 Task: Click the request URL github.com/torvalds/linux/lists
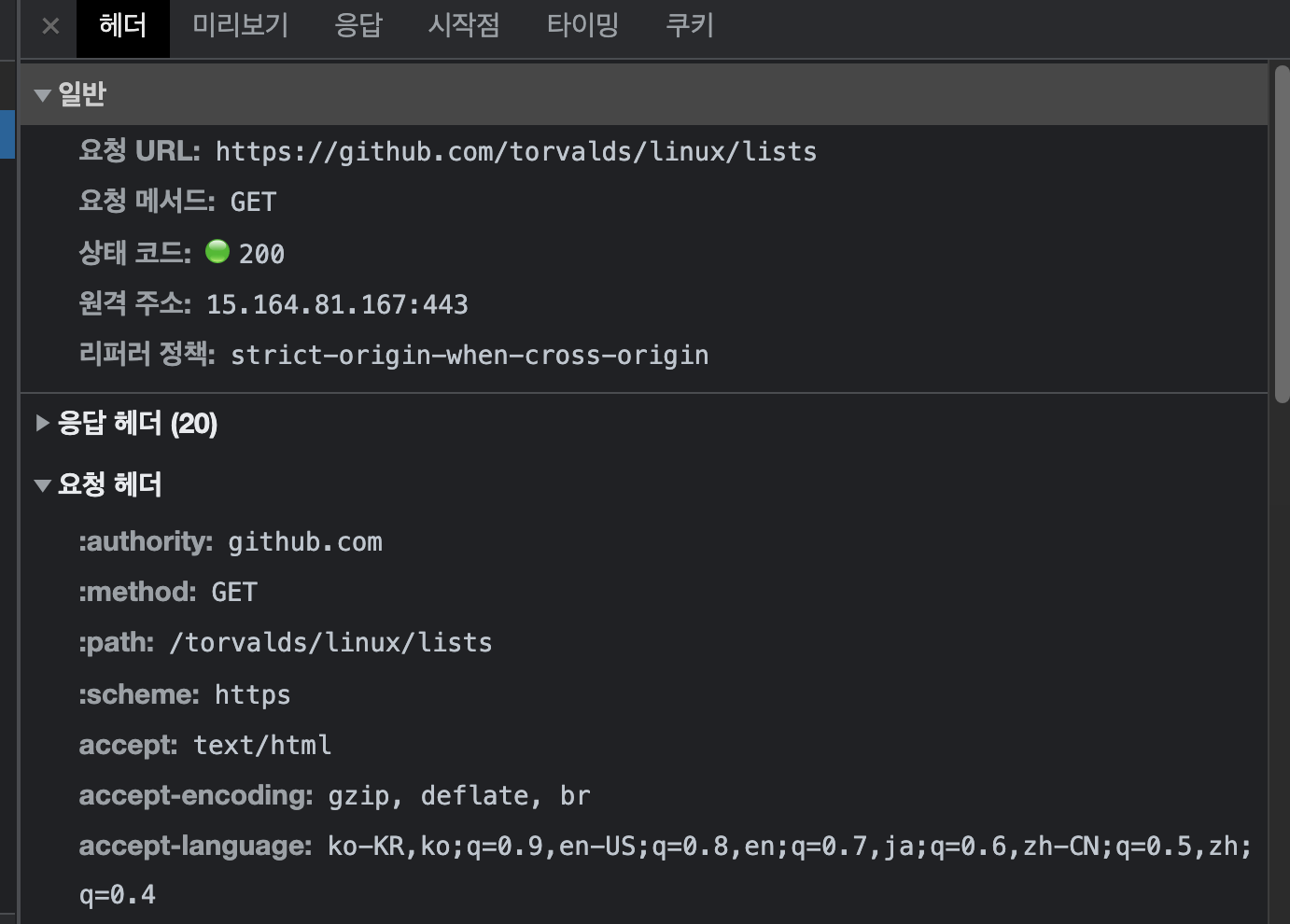516,151
